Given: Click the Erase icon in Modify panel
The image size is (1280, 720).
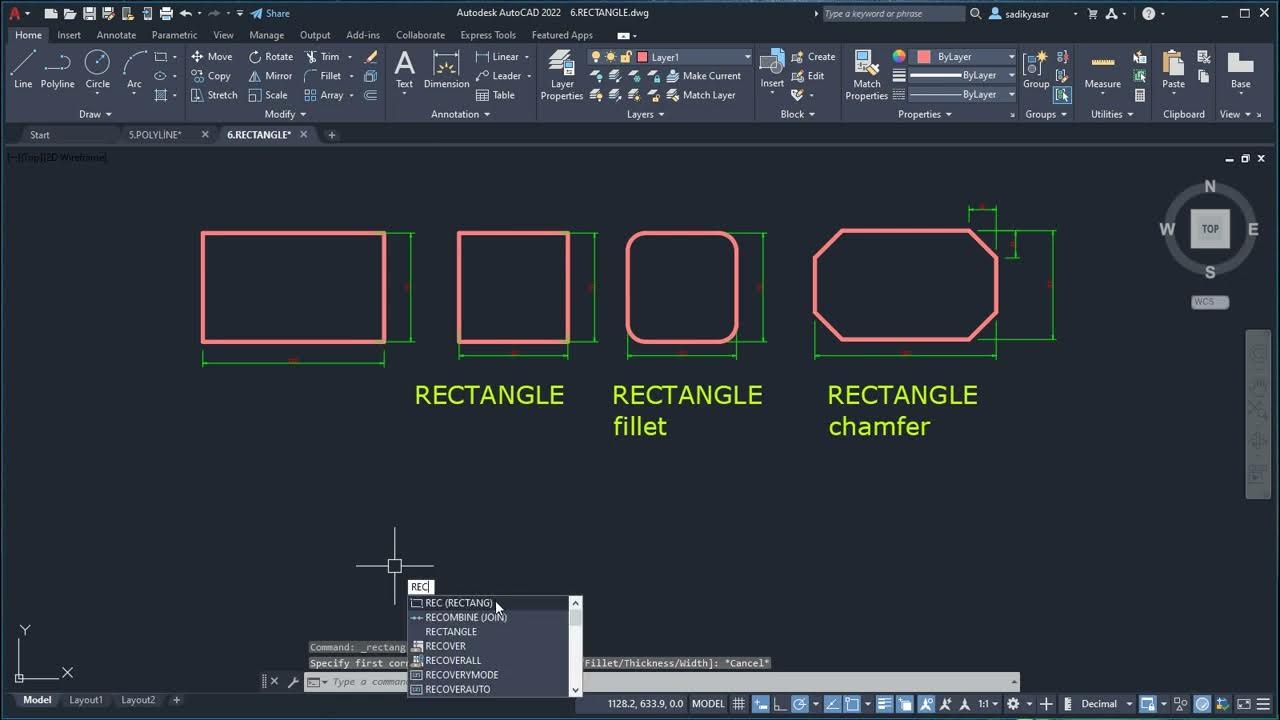Looking at the screenshot, I should [371, 57].
